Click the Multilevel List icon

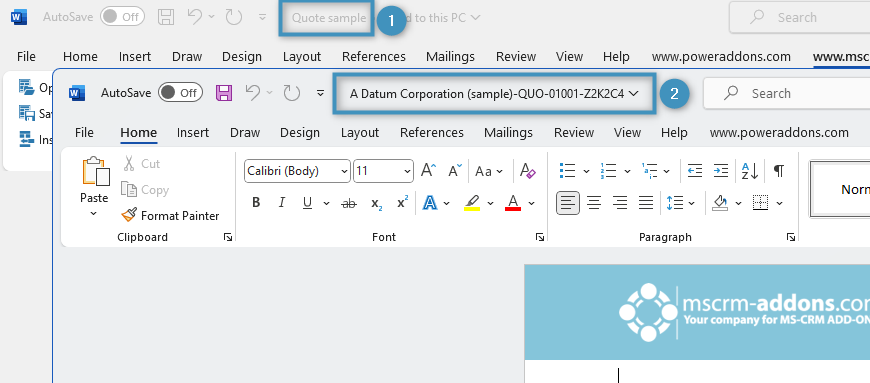point(650,170)
